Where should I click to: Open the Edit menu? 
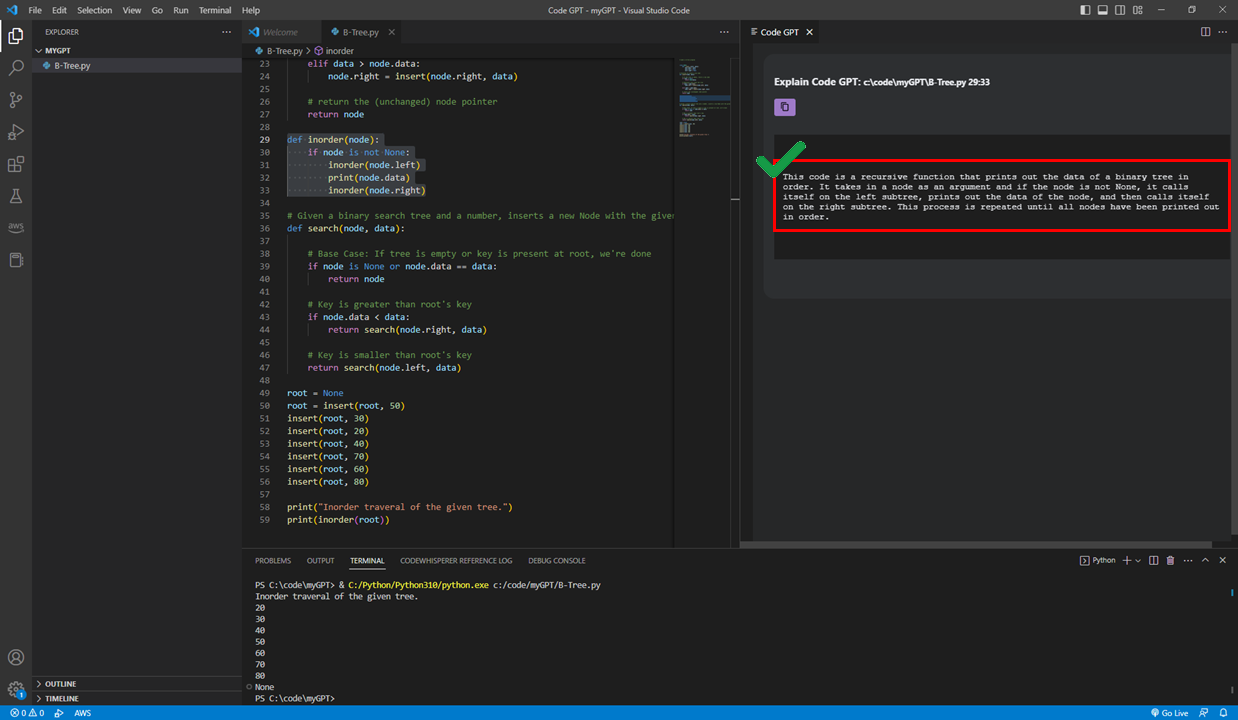[x=60, y=10]
